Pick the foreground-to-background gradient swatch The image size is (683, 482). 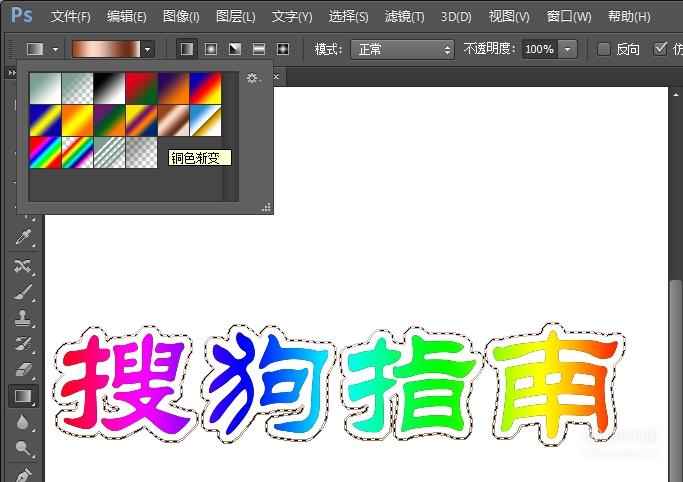pyautogui.click(x=45, y=88)
